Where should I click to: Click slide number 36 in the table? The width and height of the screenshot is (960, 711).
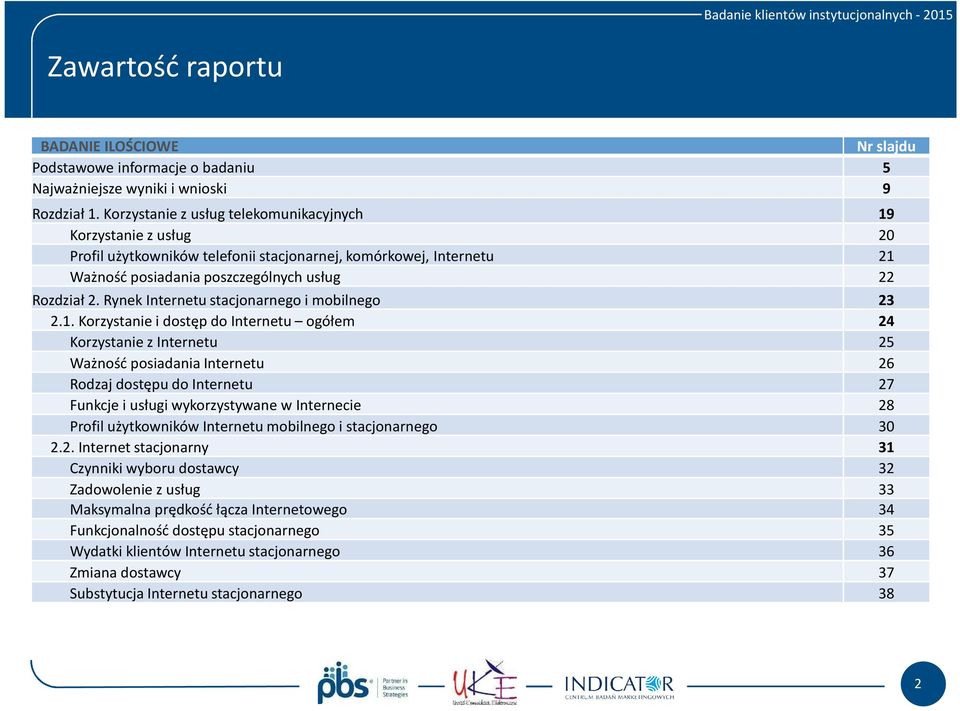(886, 551)
